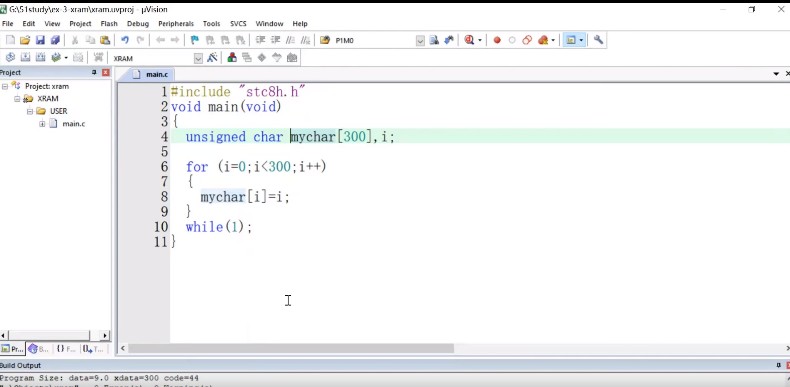The height and width of the screenshot is (387, 790).
Task: Save all files with the multi-disk icon
Action: point(55,40)
